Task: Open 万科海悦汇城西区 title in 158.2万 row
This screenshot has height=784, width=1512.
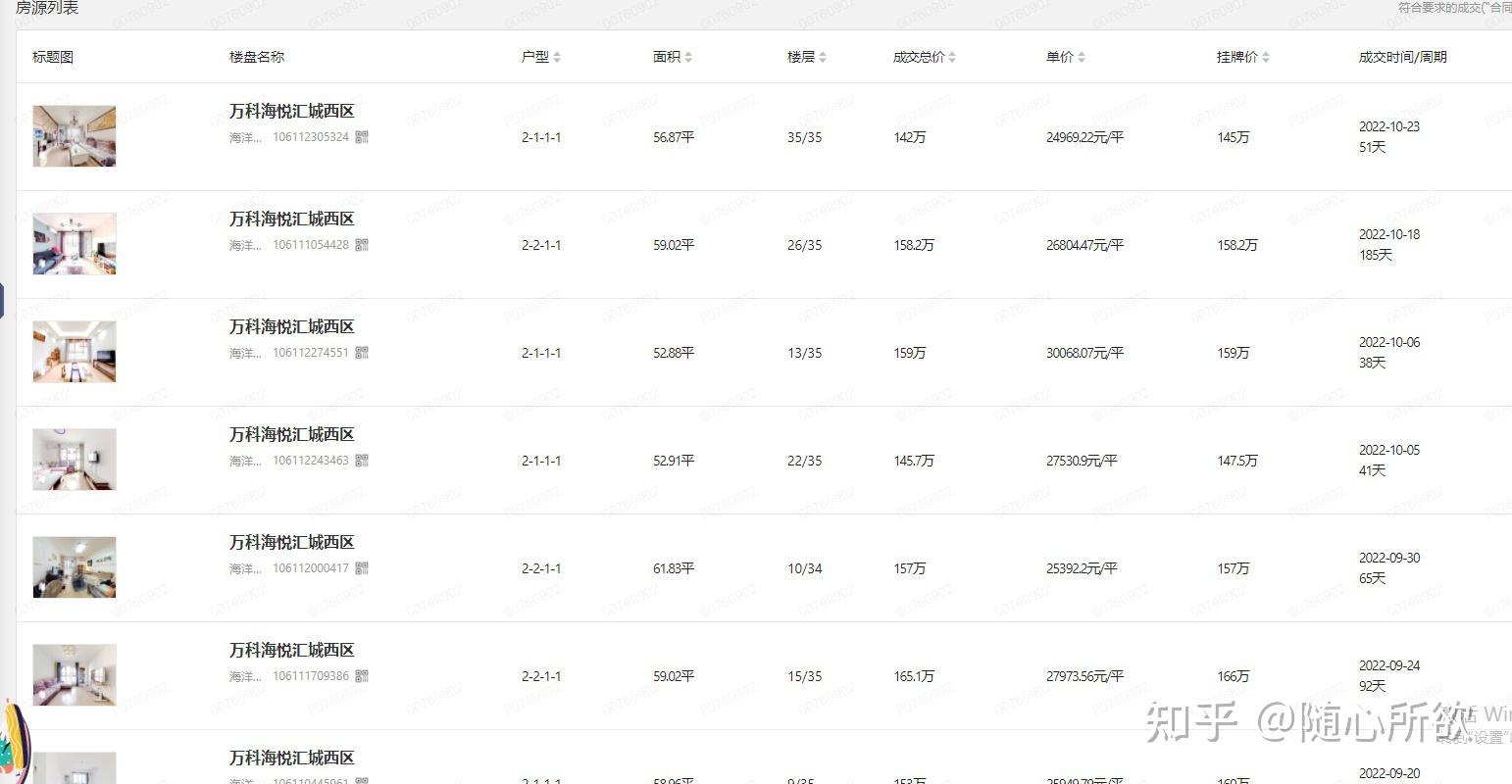Action: click(x=292, y=220)
